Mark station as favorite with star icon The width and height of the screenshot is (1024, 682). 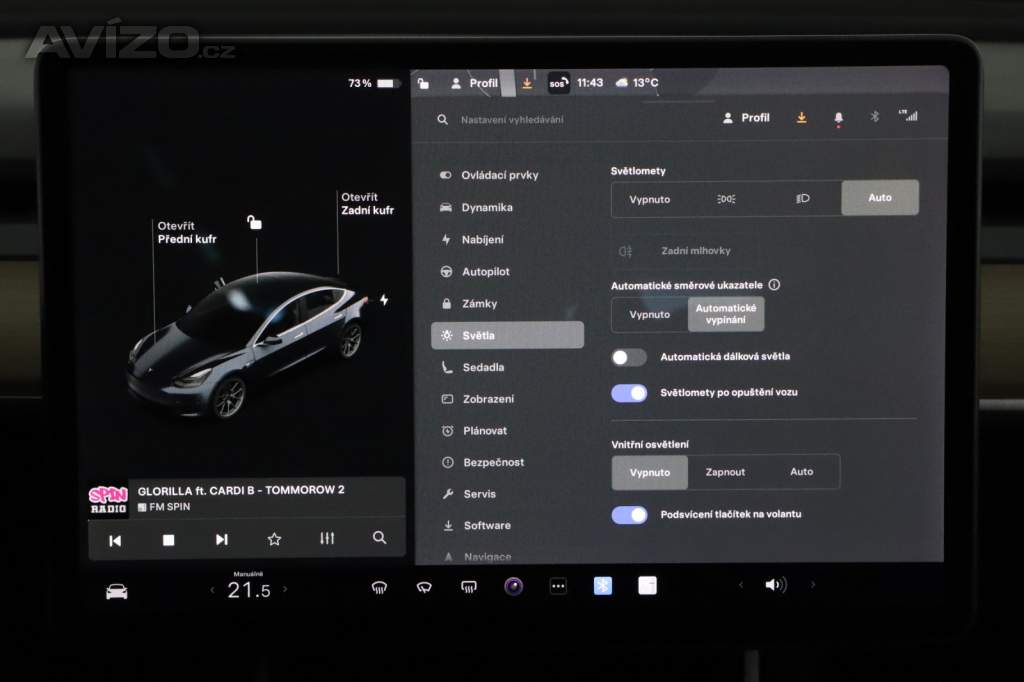(x=274, y=539)
